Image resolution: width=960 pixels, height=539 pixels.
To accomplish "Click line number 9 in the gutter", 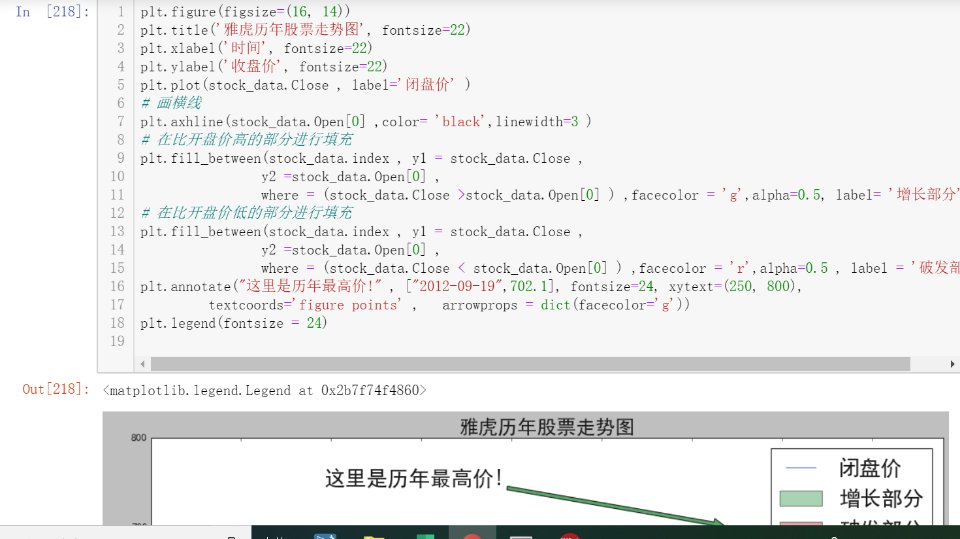I will 121,158.
